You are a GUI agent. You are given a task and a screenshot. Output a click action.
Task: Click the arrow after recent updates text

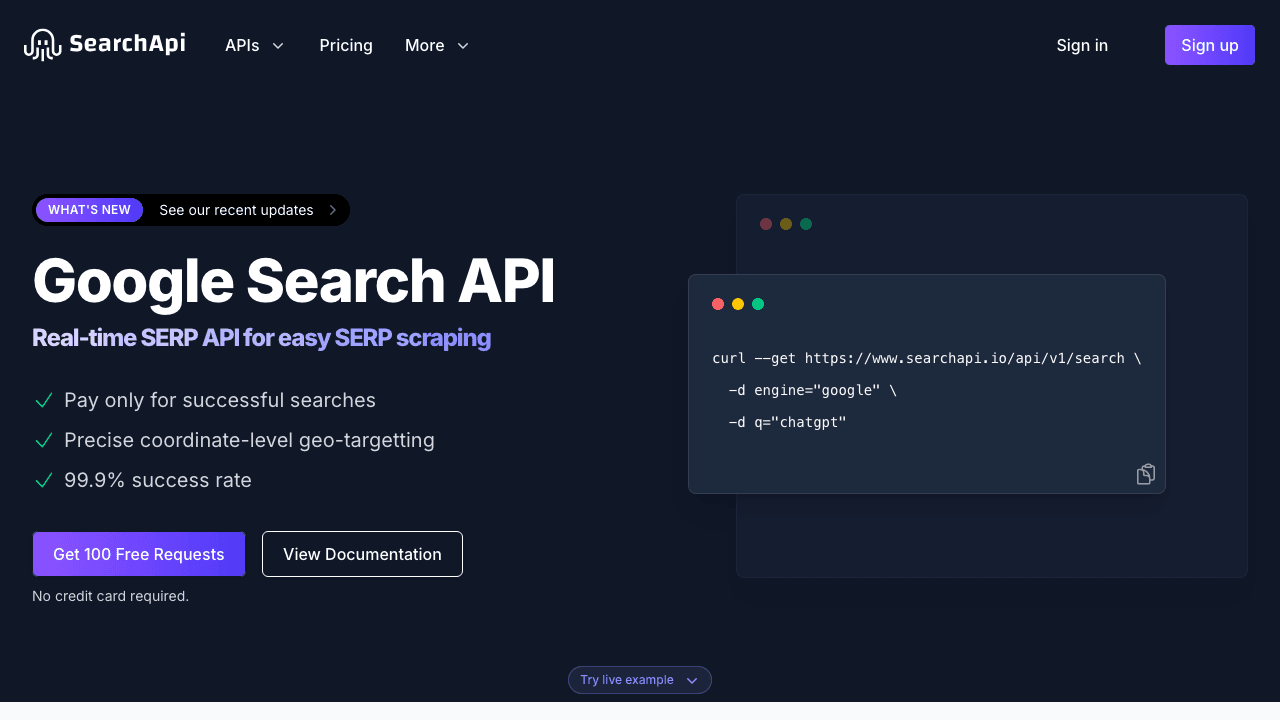pos(332,210)
